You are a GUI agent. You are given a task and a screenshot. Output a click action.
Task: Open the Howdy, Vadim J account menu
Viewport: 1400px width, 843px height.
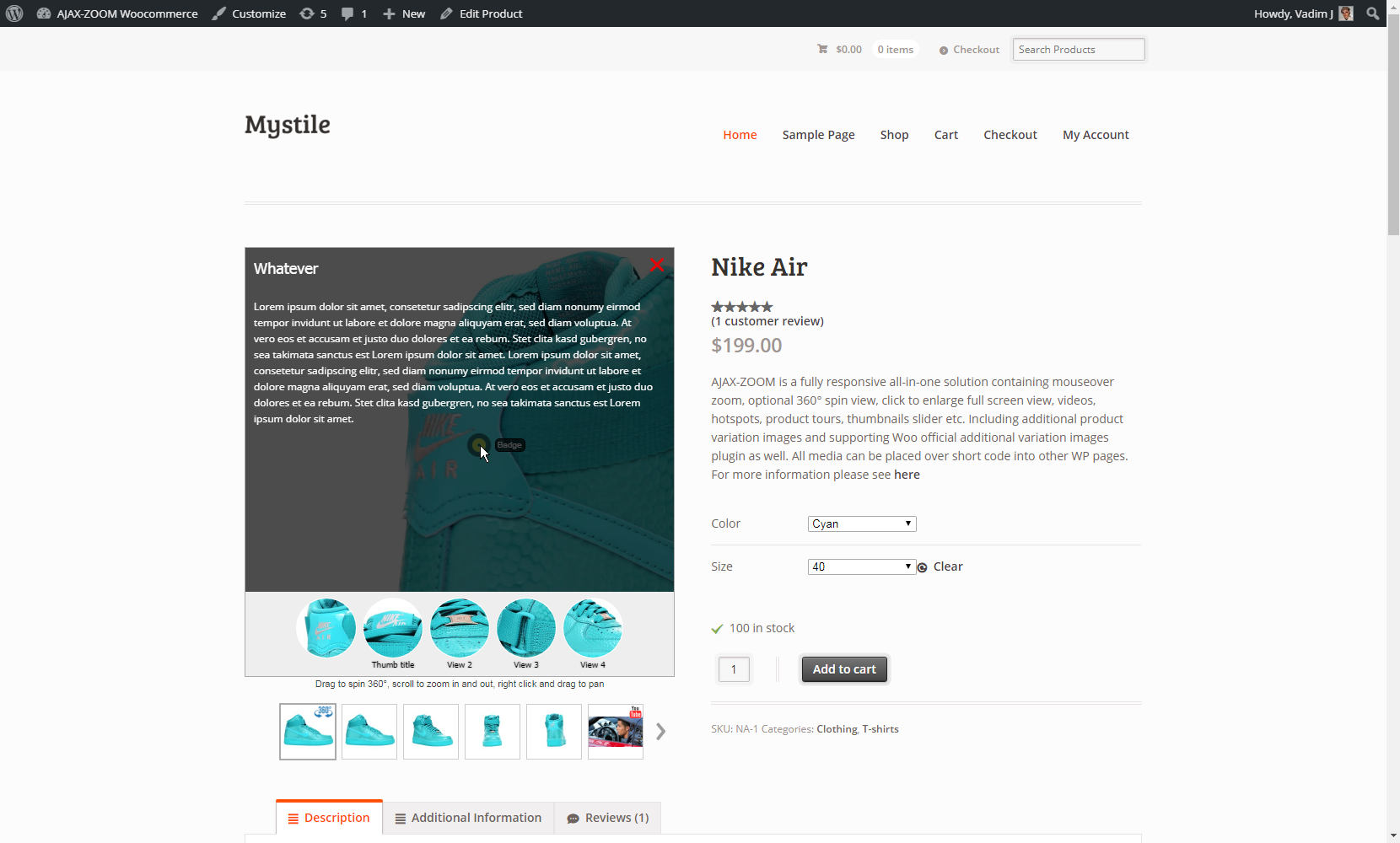click(1303, 13)
